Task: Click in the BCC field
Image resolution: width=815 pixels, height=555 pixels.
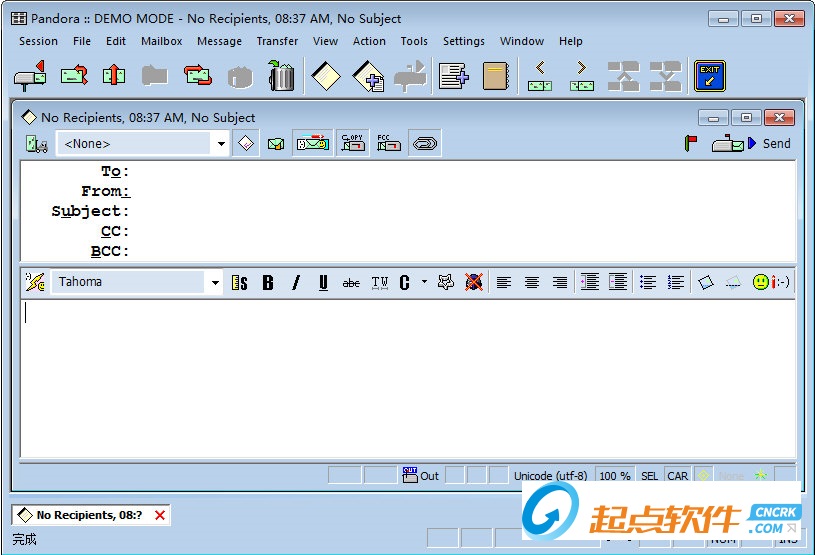Action: click(462, 251)
